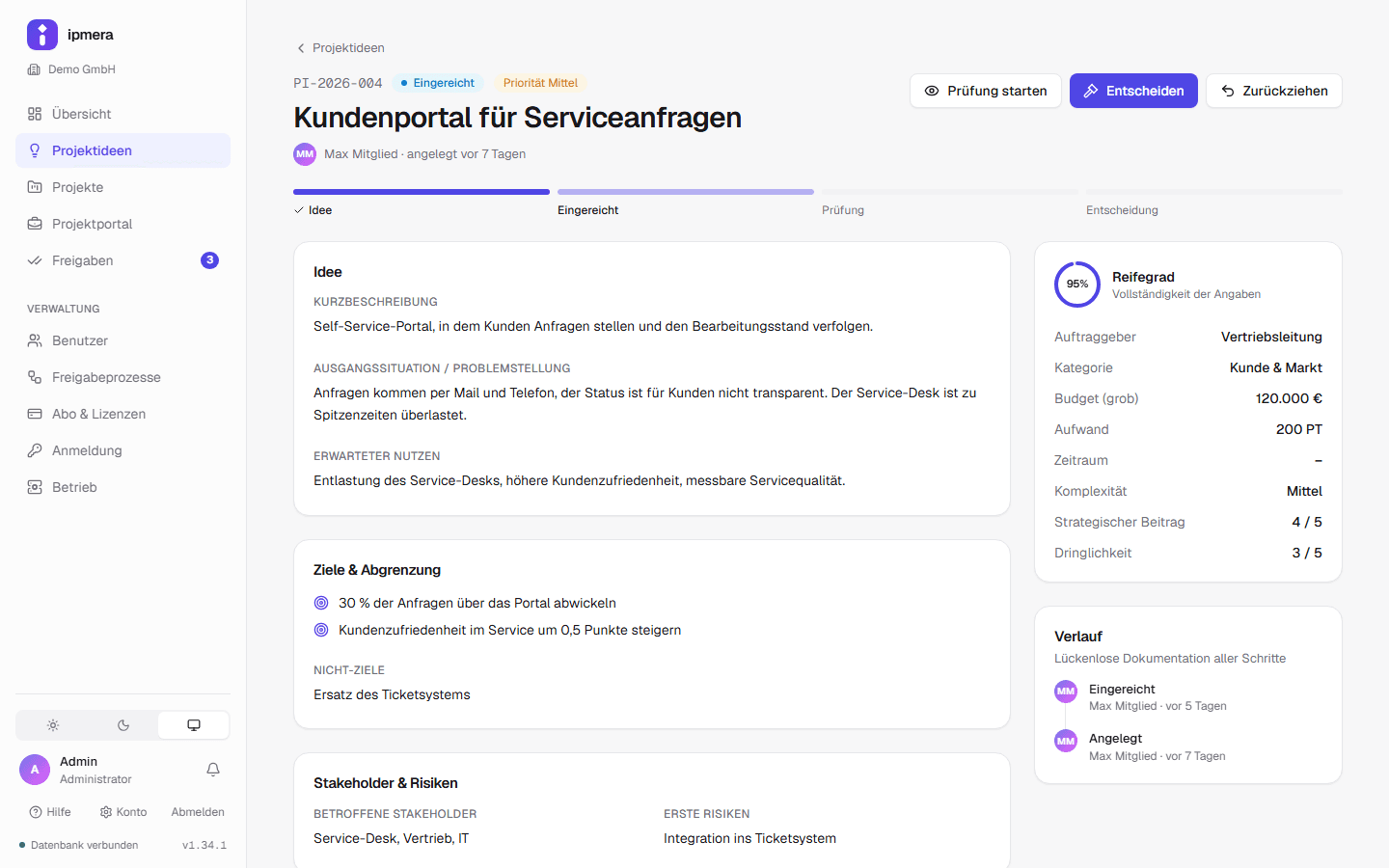Screen dimensions: 1389x868
Task: Click the Freigaben checkmark icon
Action: click(x=35, y=260)
